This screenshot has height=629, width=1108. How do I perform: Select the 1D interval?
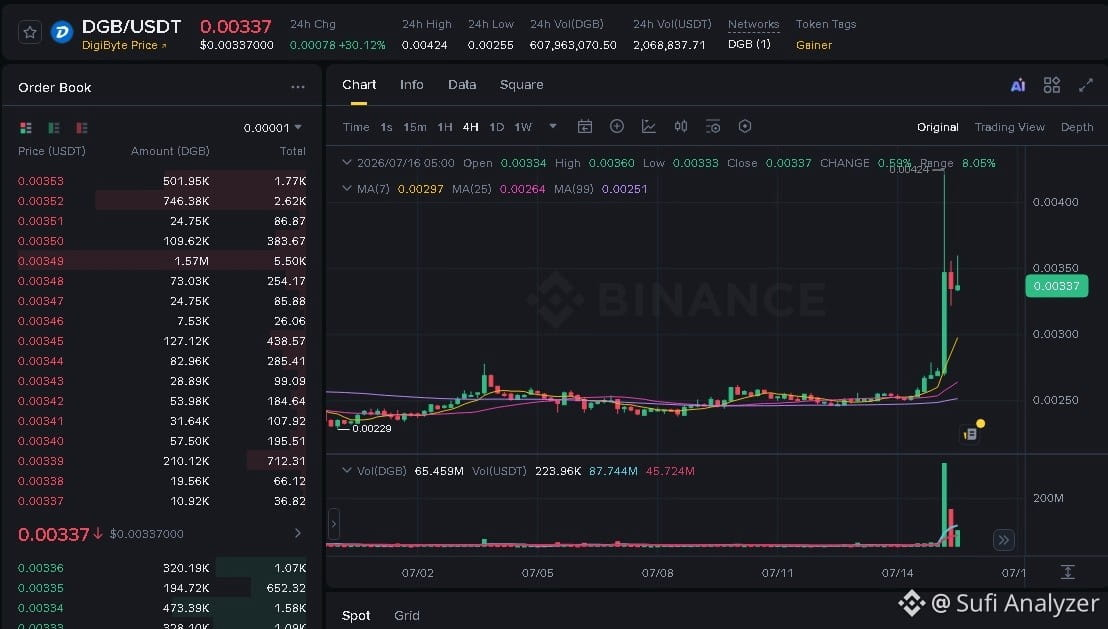click(x=497, y=127)
